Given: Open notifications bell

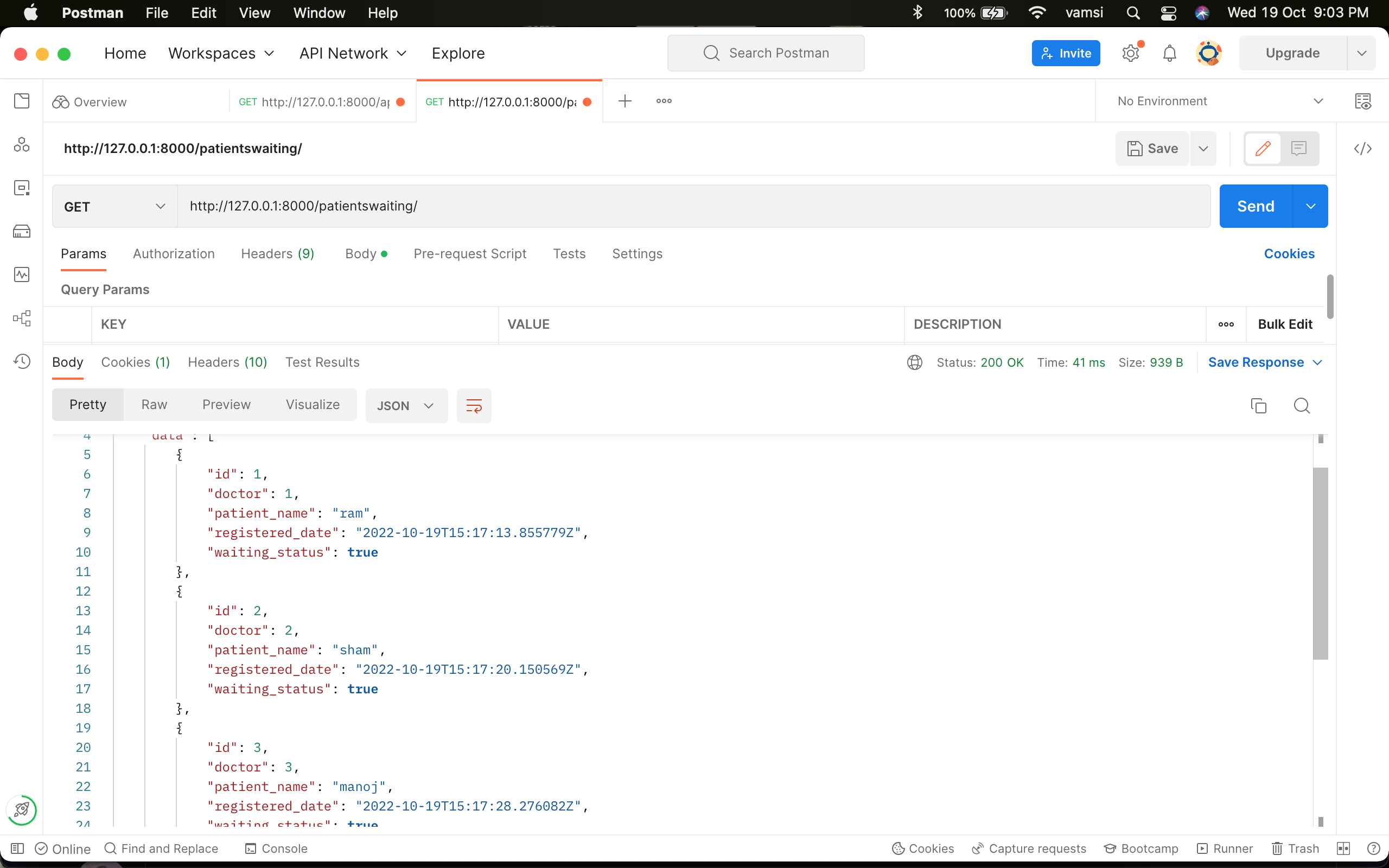Looking at the screenshot, I should pos(1169,53).
